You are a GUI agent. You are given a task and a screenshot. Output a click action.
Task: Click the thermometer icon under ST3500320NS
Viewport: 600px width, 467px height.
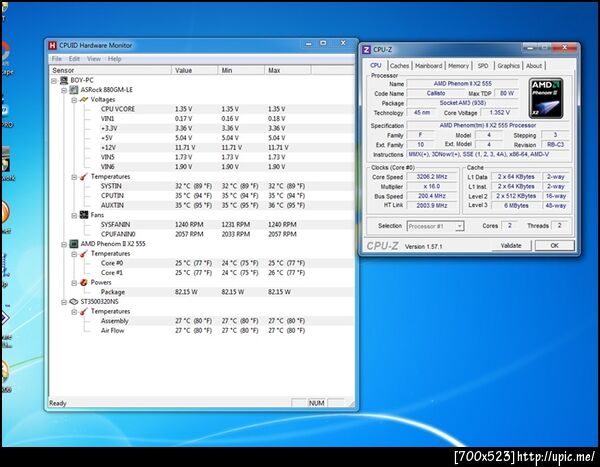click(x=83, y=311)
